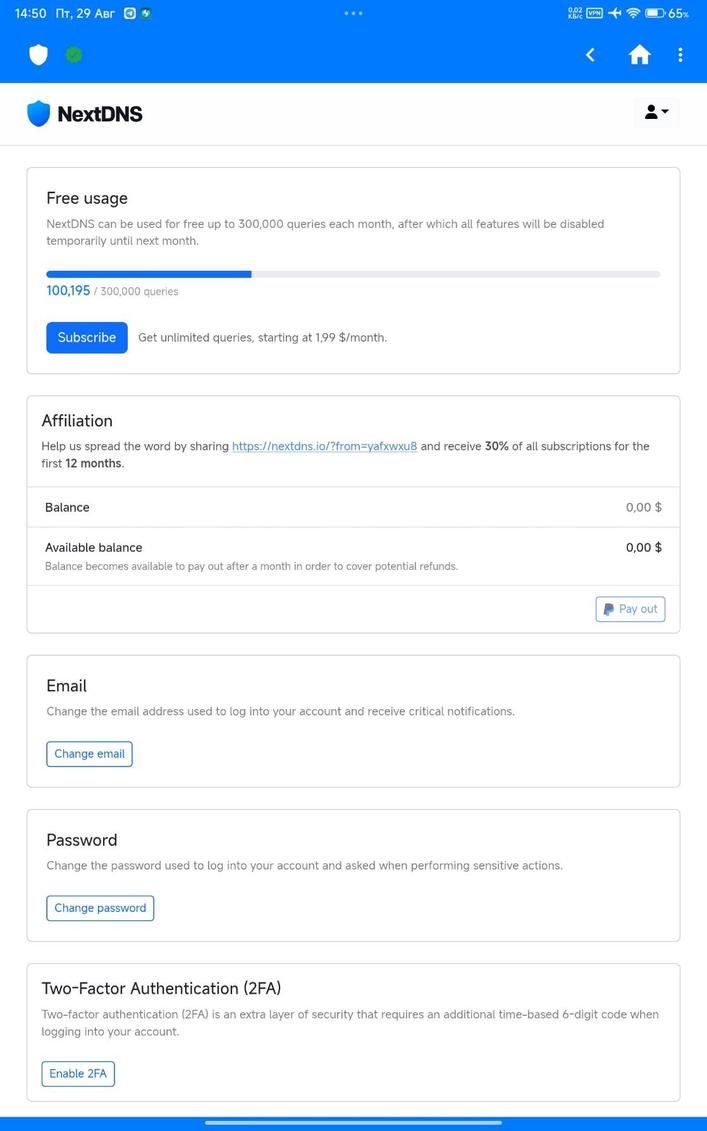Tap the account person icon
Screen dimensions: 707x1131
click(x=651, y=111)
